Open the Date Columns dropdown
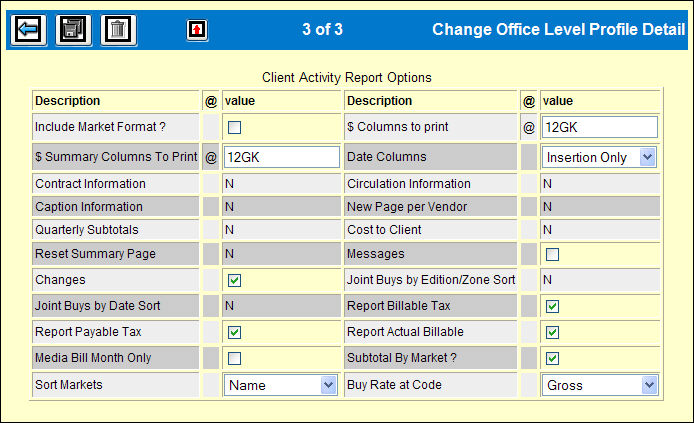Image resolution: width=694 pixels, height=423 pixels. (x=599, y=157)
